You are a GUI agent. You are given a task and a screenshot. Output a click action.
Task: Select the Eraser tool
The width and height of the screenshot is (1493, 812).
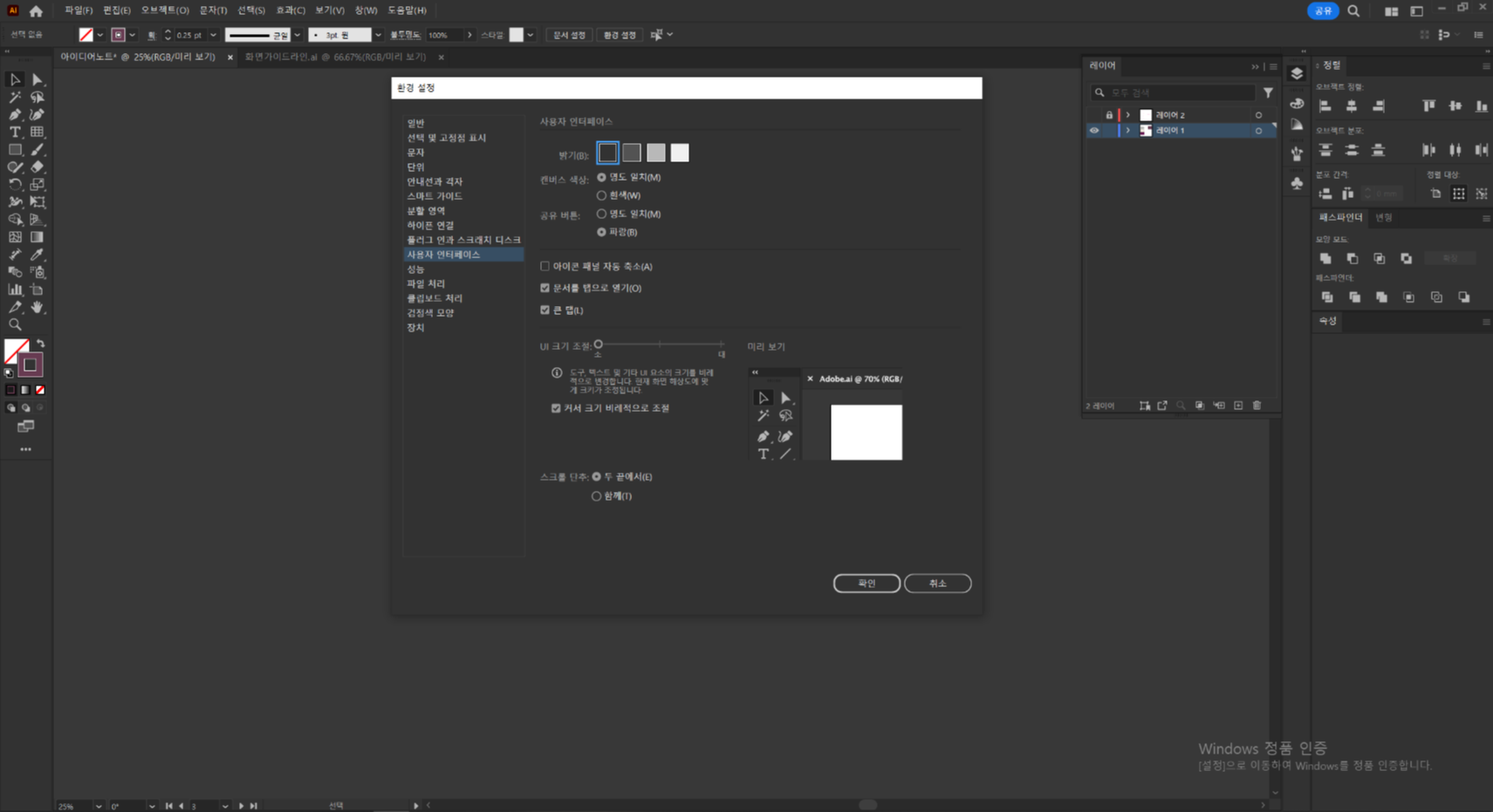(37, 167)
